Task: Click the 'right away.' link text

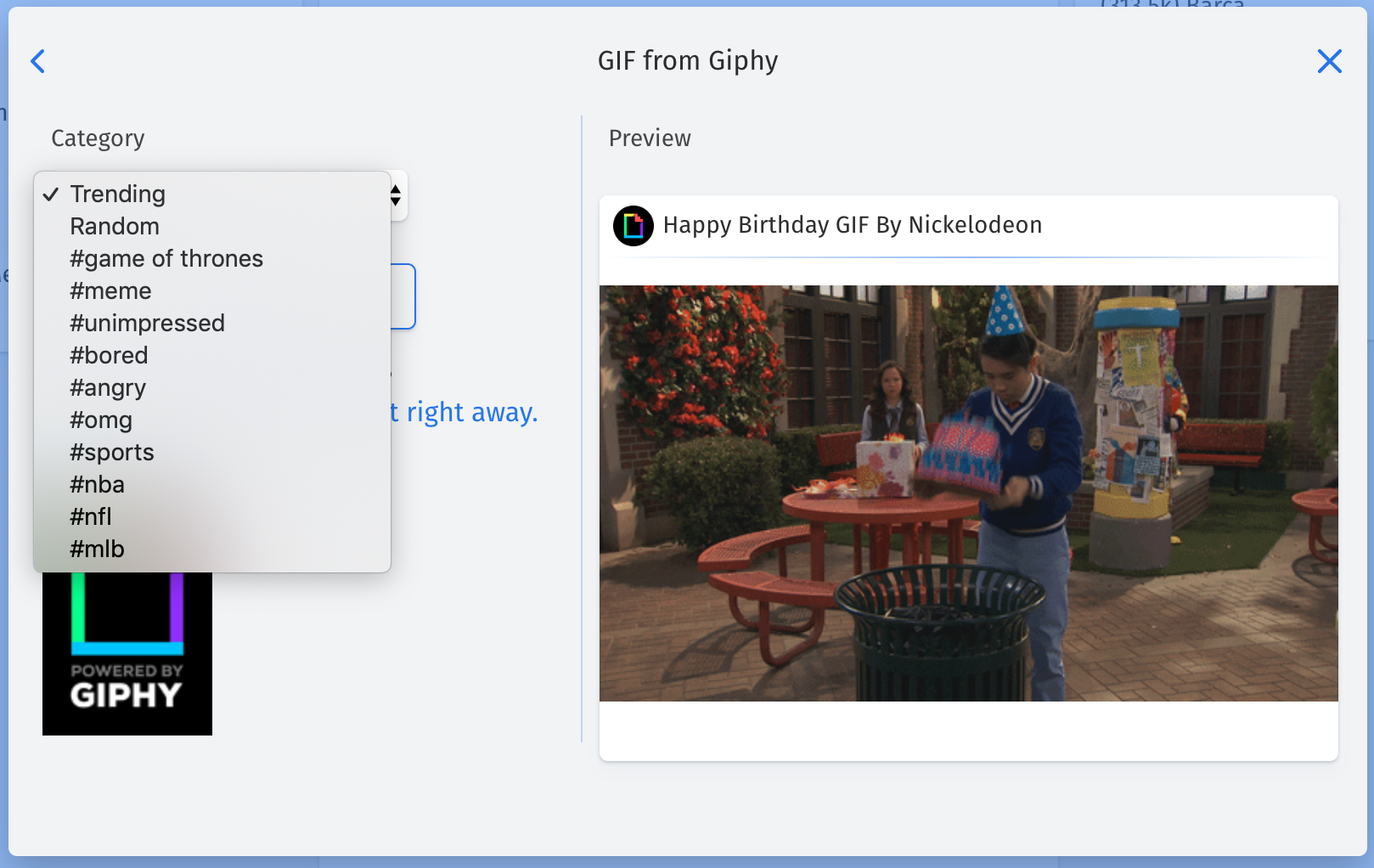Action: tap(472, 413)
